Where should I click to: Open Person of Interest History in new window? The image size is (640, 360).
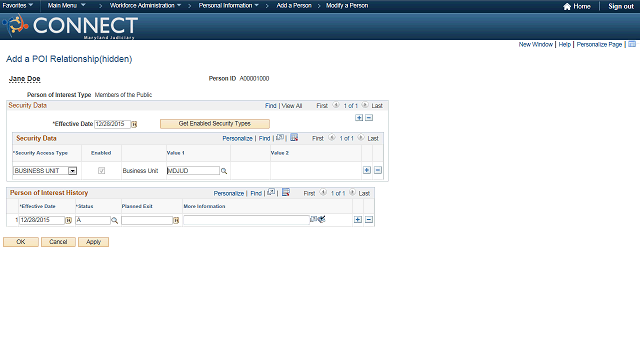pos(271,192)
